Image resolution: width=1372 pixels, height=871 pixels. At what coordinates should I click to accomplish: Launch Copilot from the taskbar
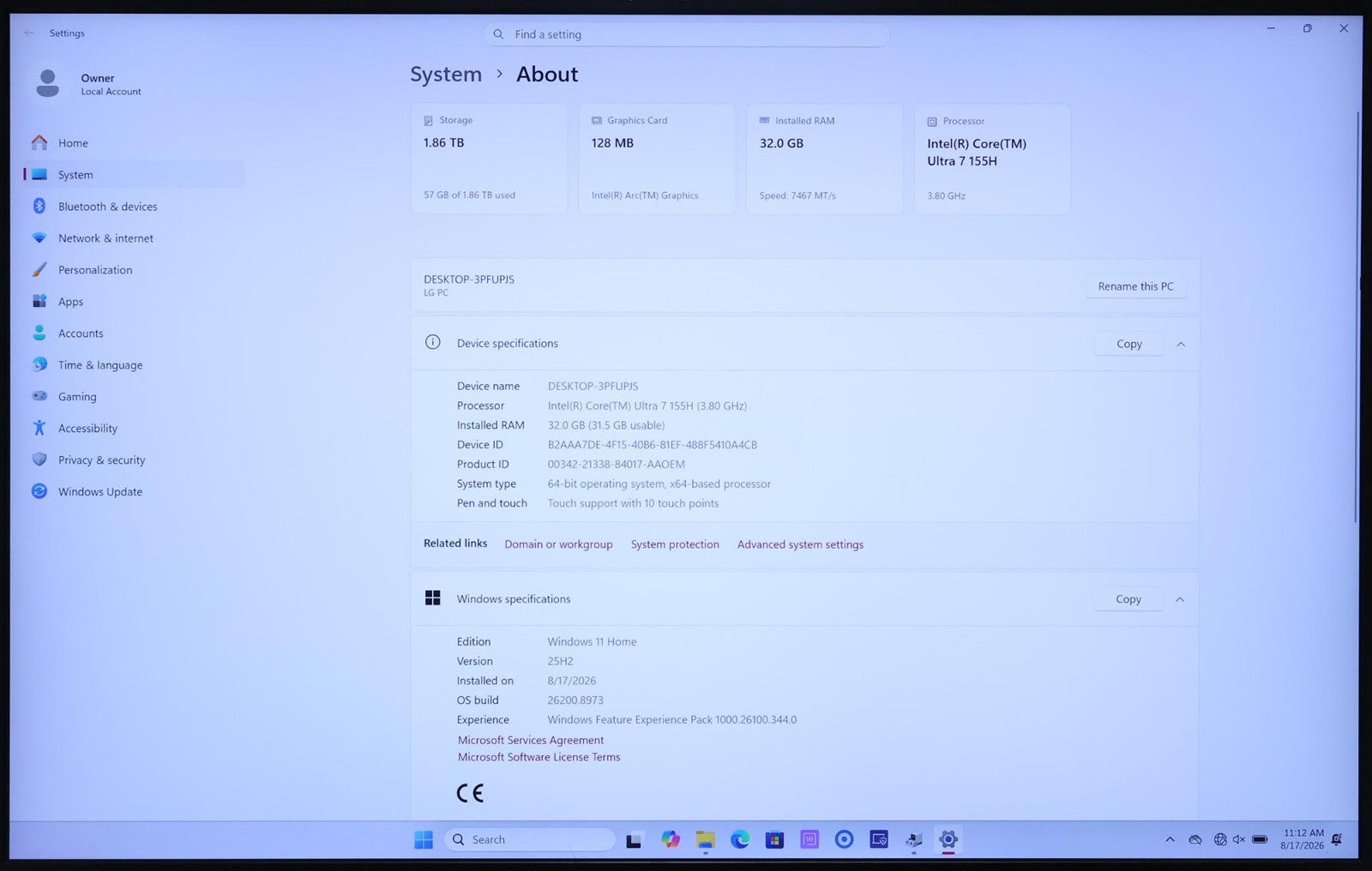pyautogui.click(x=671, y=840)
